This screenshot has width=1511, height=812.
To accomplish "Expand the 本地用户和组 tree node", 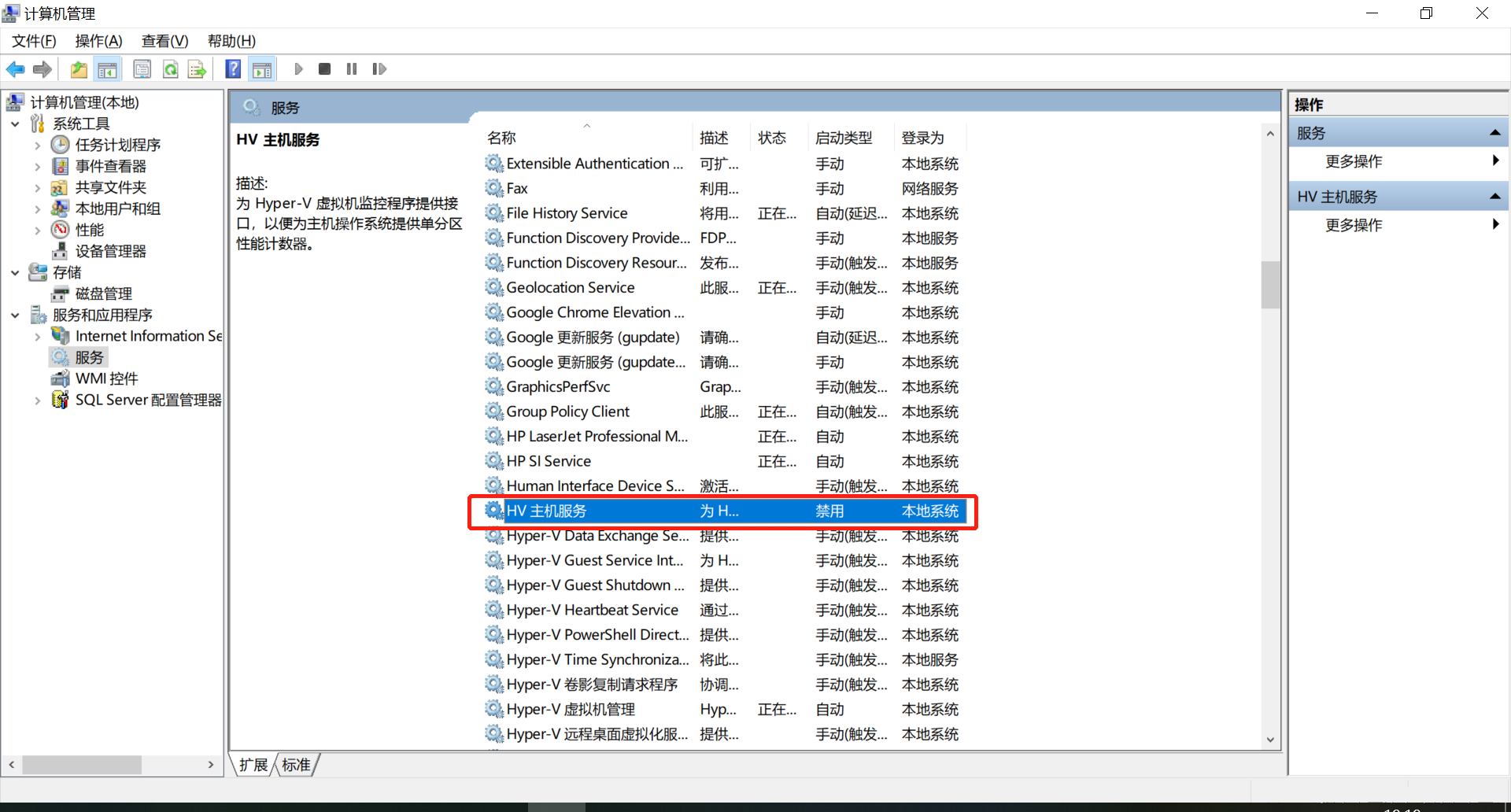I will click(x=37, y=209).
